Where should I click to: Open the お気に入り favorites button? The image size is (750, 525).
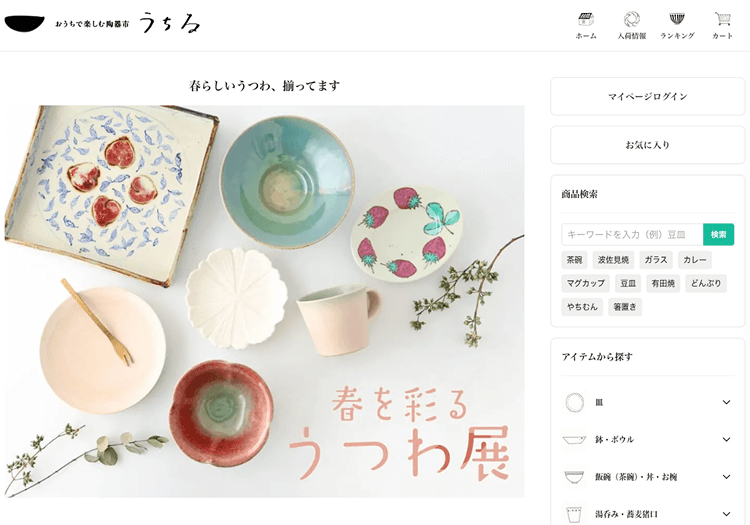pyautogui.click(x=648, y=145)
